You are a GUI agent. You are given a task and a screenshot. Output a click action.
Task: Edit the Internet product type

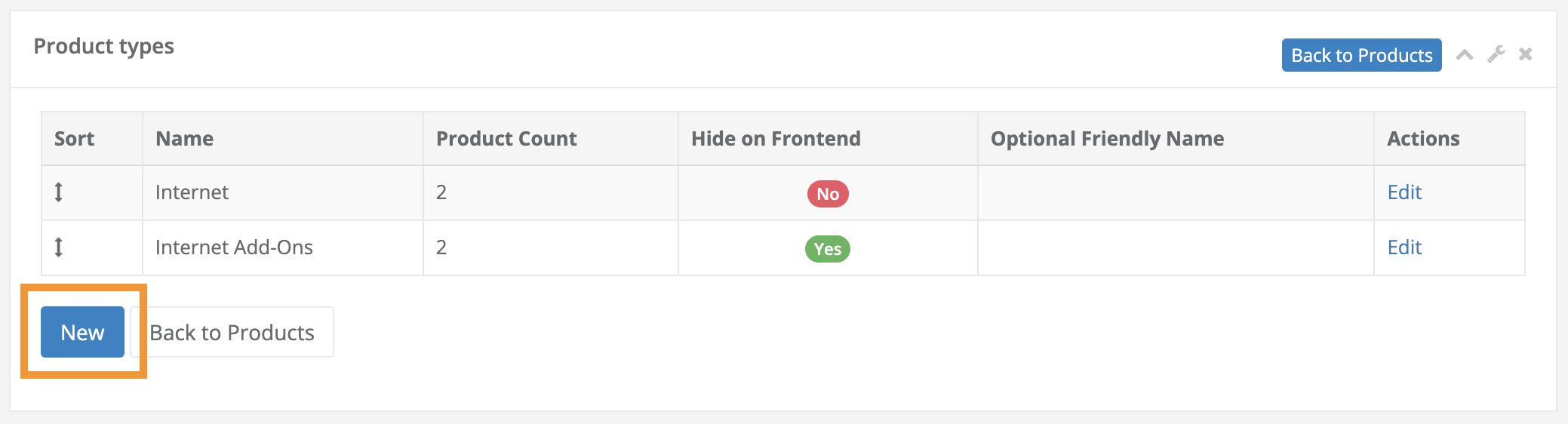pyautogui.click(x=1404, y=192)
